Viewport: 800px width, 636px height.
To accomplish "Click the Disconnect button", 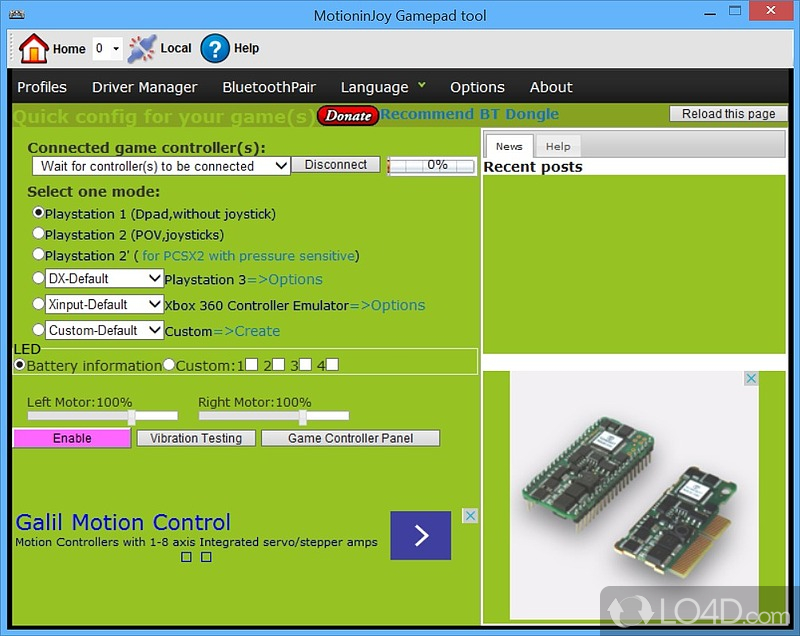I will [336, 165].
